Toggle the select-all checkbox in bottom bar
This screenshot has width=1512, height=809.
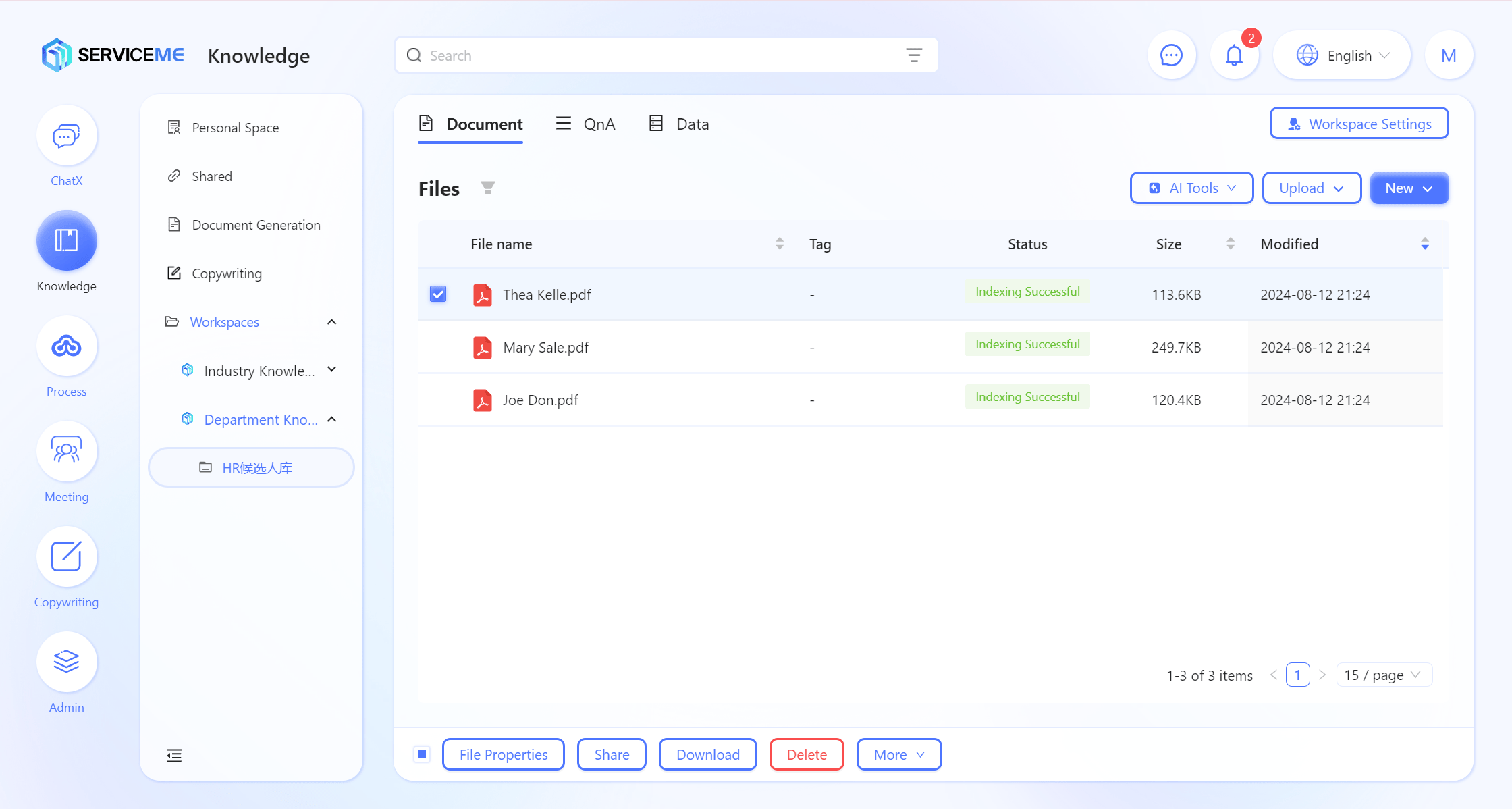pyautogui.click(x=422, y=754)
